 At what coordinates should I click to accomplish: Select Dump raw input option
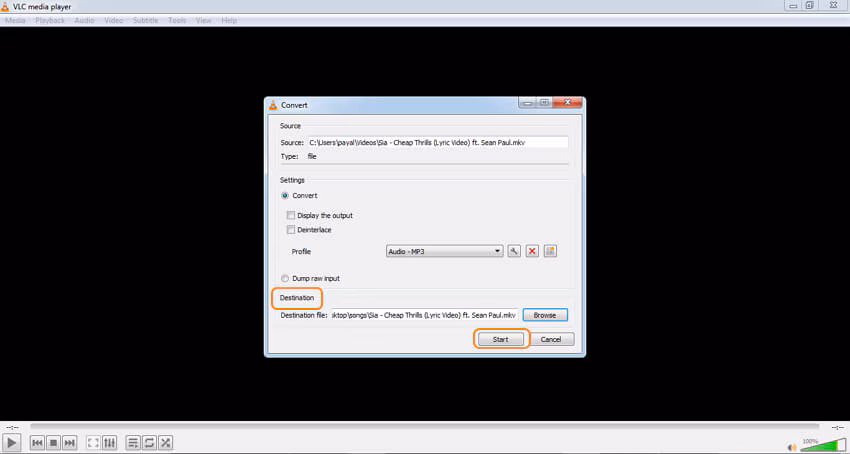(x=285, y=278)
